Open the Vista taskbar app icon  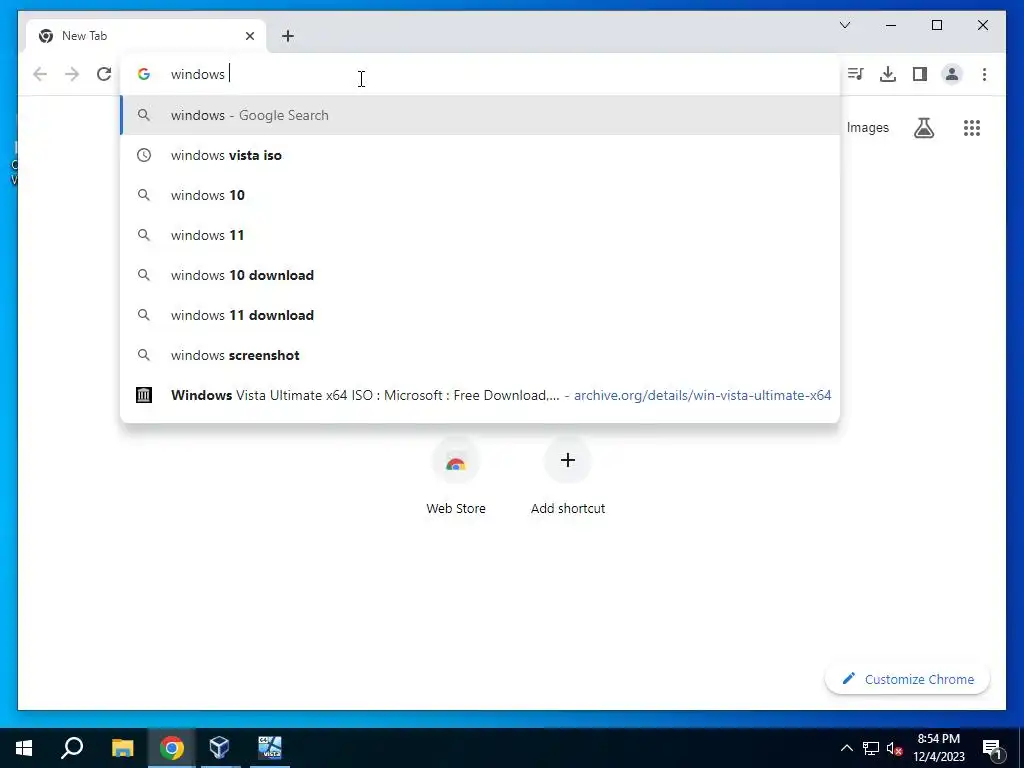coord(270,748)
